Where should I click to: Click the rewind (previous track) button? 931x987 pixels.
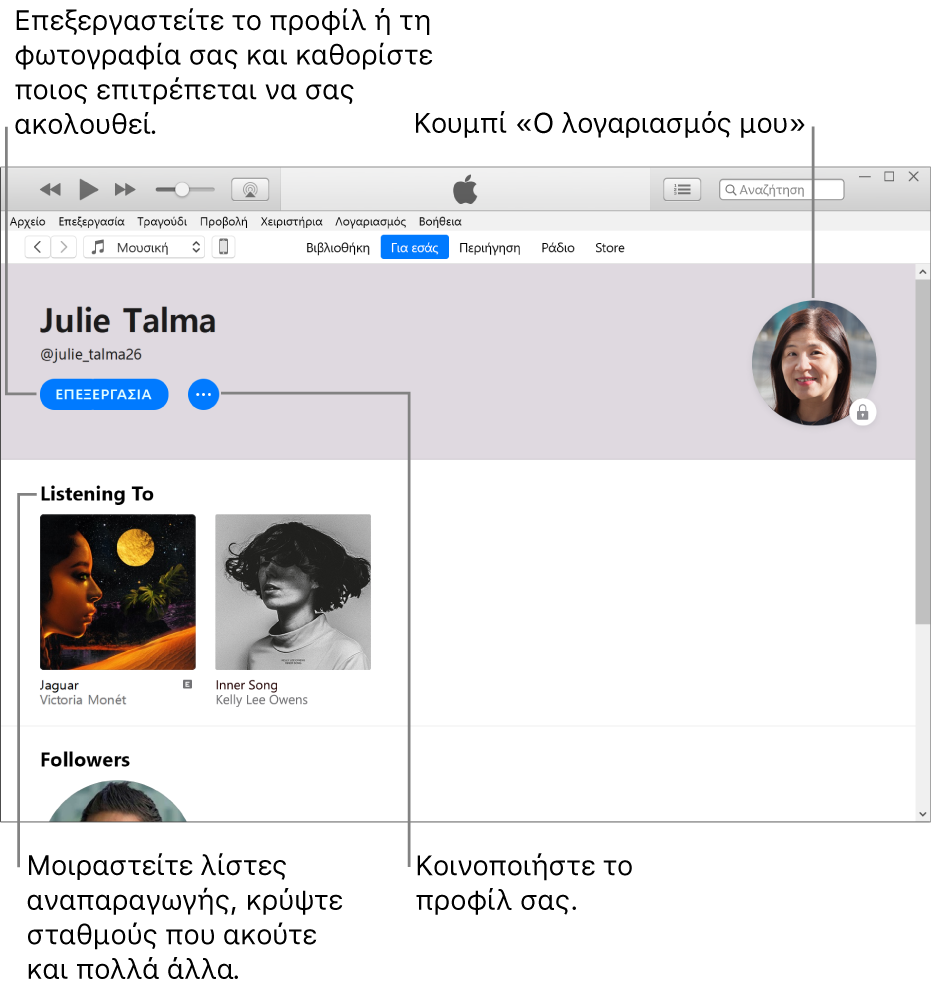(x=50, y=189)
